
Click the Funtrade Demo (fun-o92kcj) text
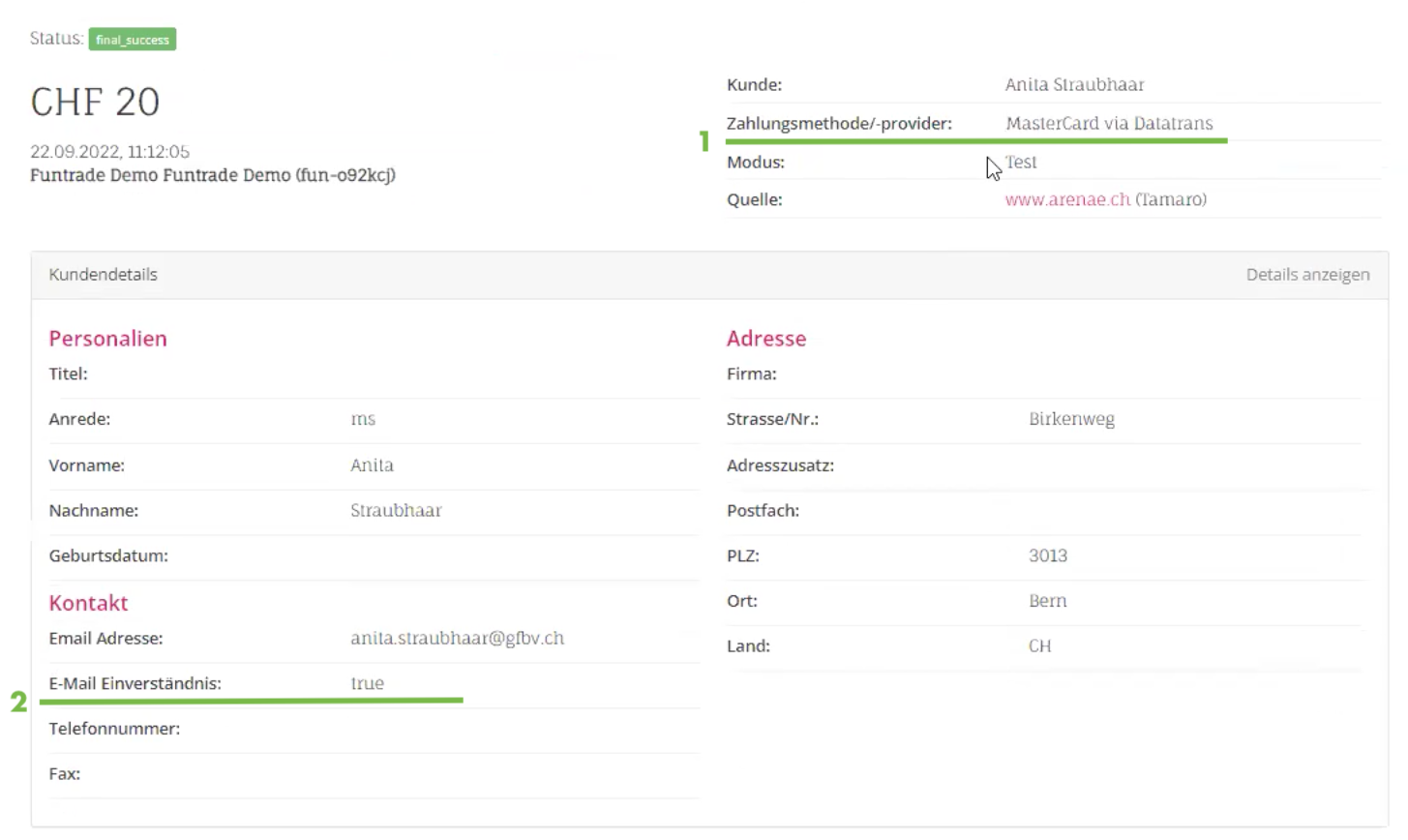click(x=213, y=175)
